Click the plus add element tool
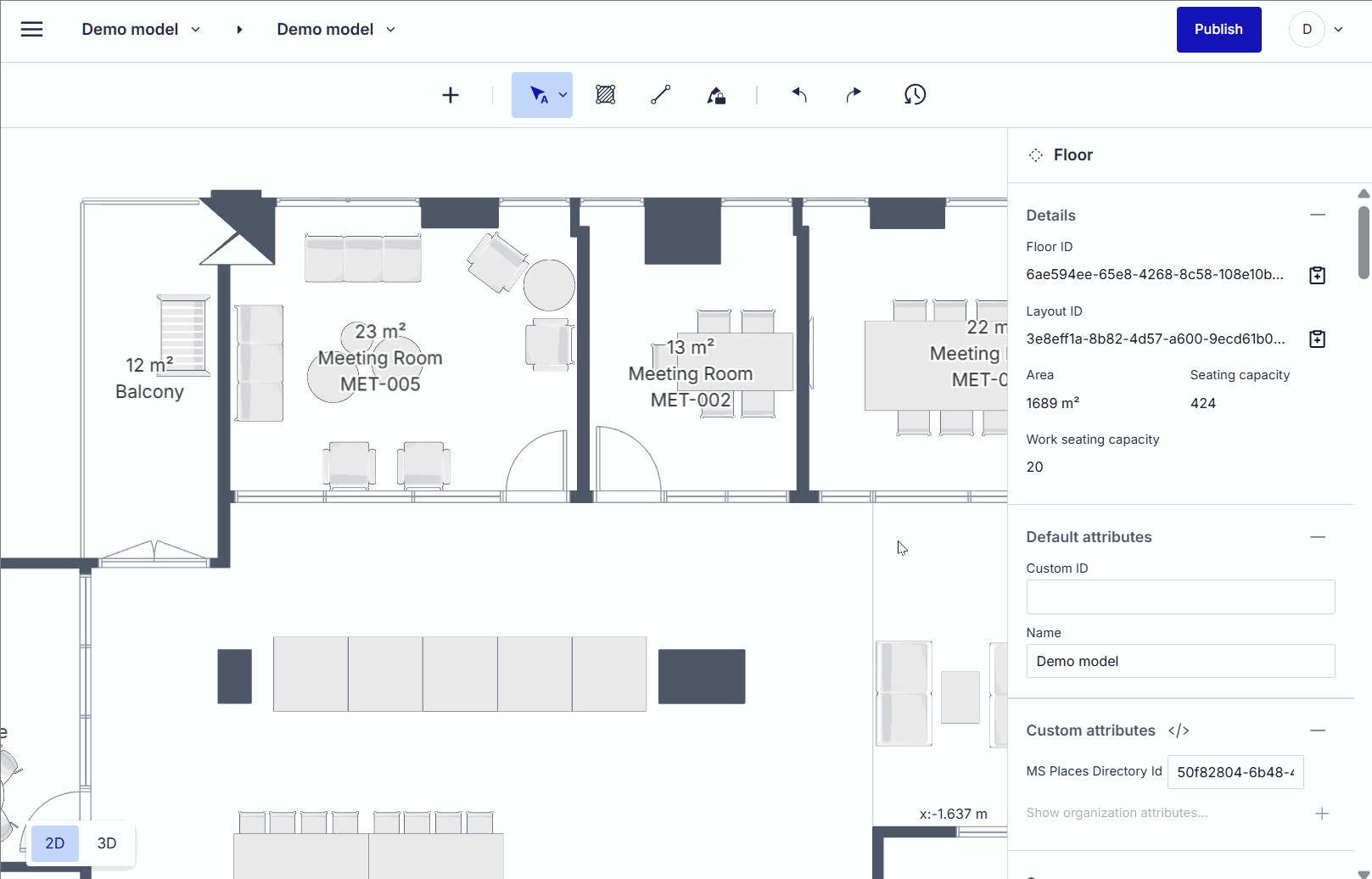Screen dimensions: 1372x879 [451, 95]
